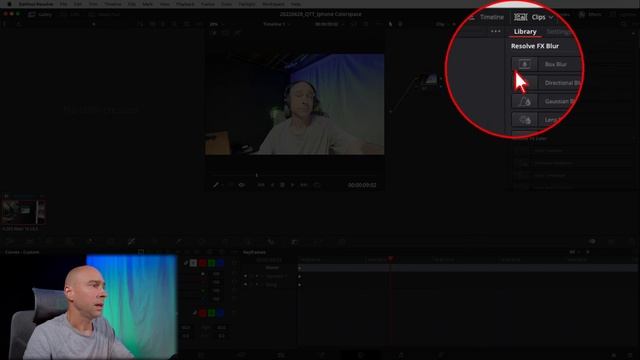
Task: Switch to the Settings tab beside Library
Action: (559, 31)
